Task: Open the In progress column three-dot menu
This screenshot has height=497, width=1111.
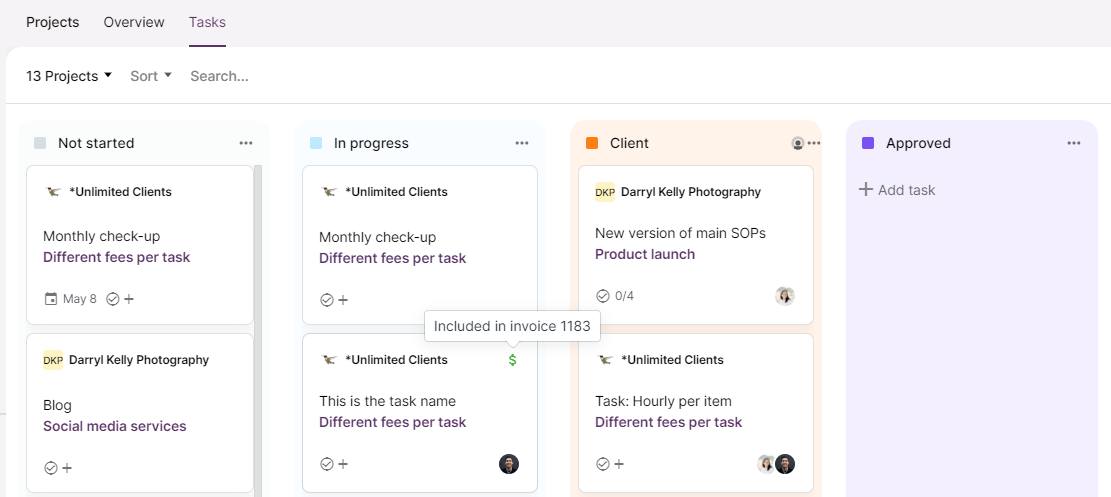Action: pos(522,143)
